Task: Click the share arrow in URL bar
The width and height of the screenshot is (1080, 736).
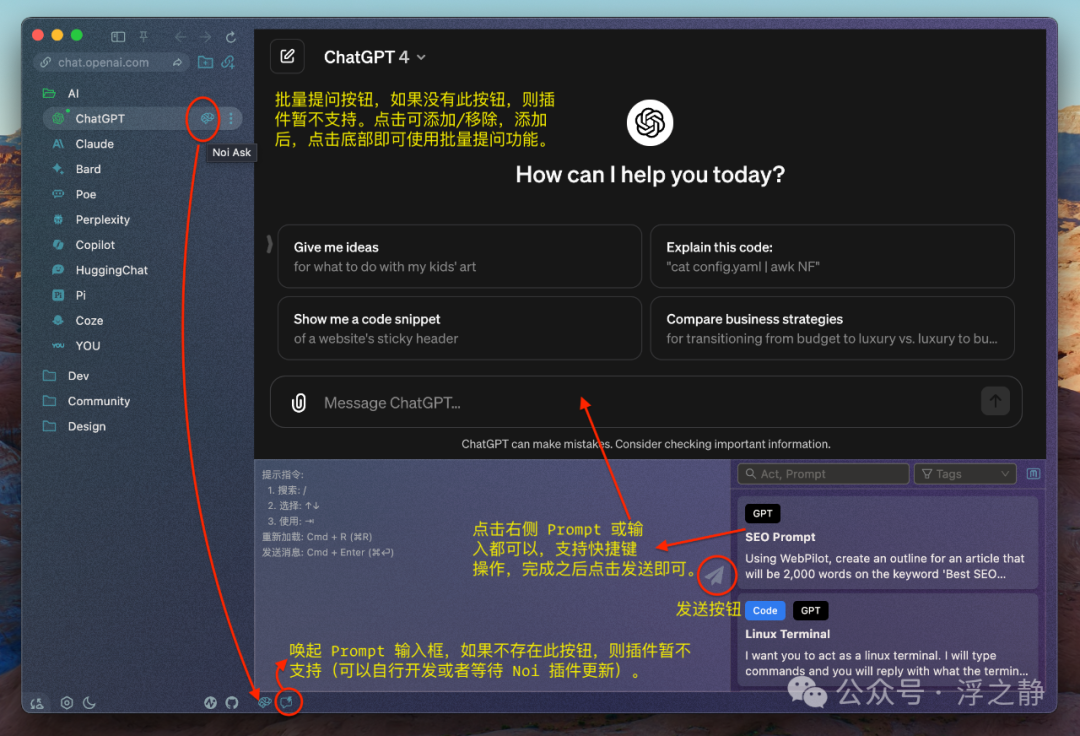Action: 177,62
